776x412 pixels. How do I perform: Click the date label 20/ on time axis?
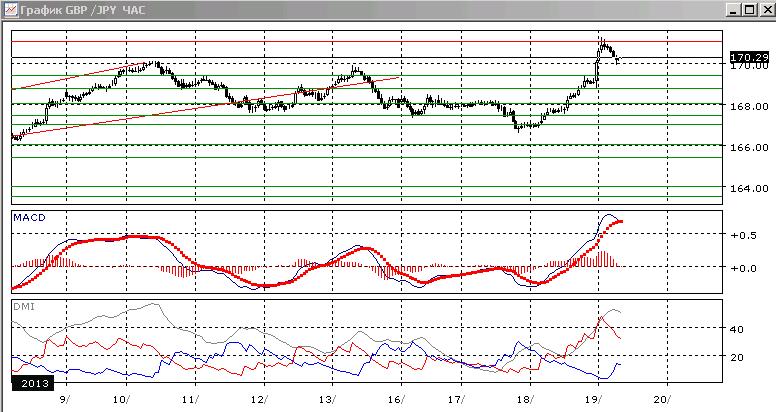click(663, 399)
